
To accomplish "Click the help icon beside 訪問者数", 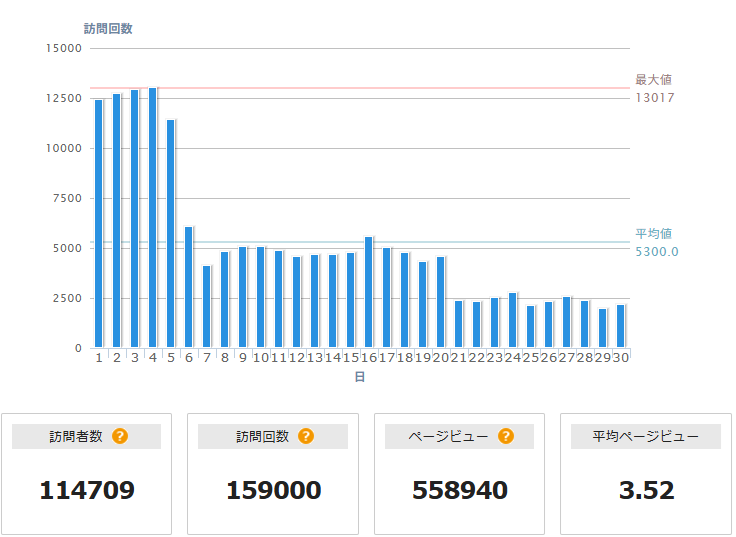I will coord(120,436).
